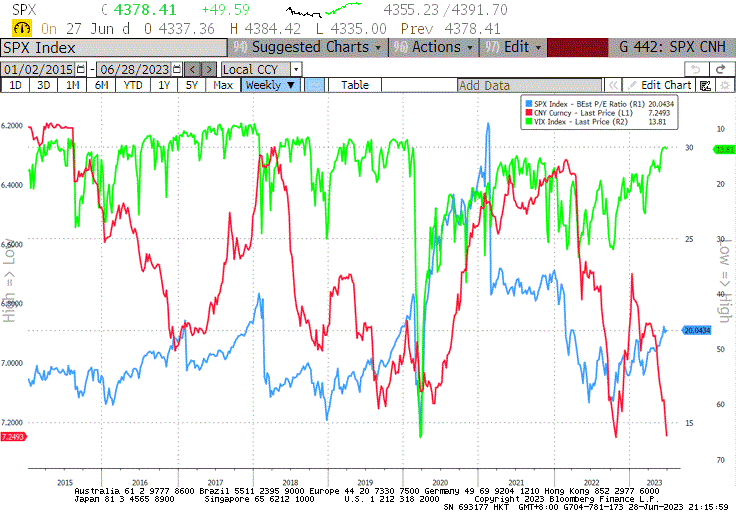
Task: Click the 2020 label on the time axis
Action: pos(440,483)
